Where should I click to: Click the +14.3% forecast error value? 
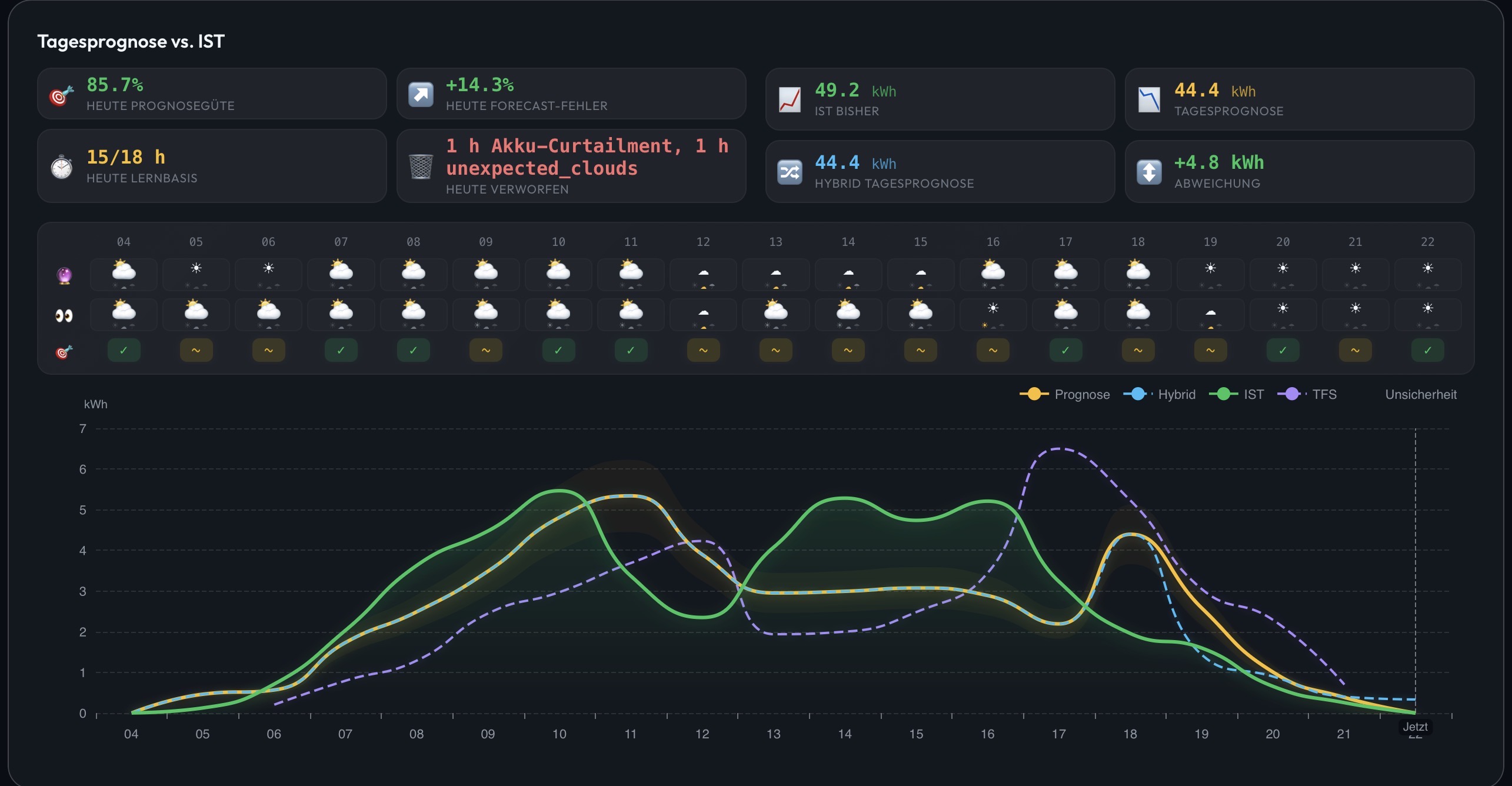(x=479, y=85)
